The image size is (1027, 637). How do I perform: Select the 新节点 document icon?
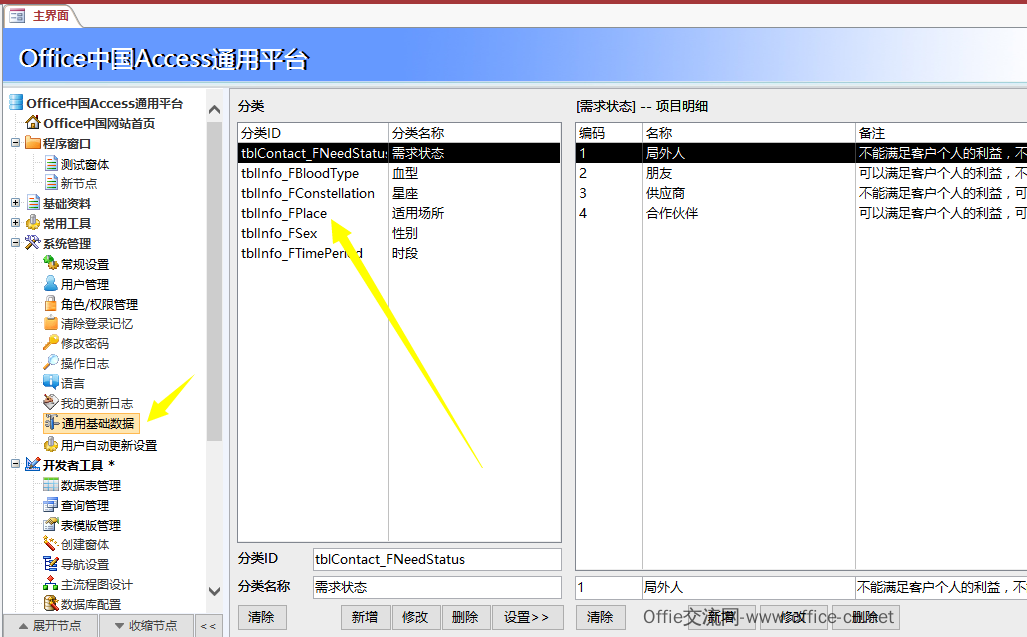(51, 183)
